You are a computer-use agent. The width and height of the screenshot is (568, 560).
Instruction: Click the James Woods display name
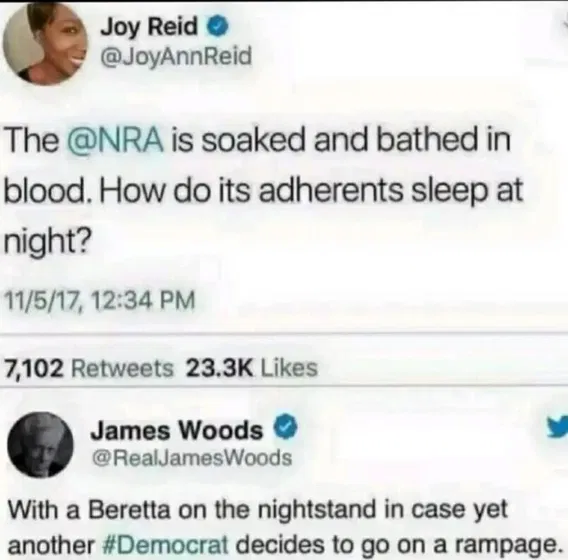[x=176, y=430]
